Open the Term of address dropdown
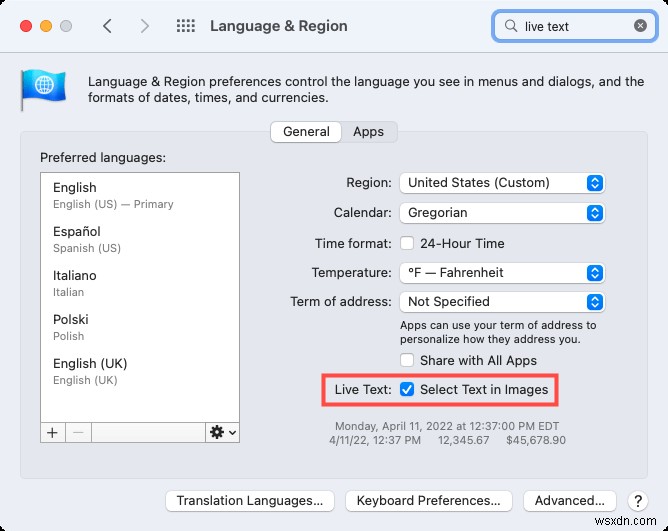Image resolution: width=668 pixels, height=531 pixels. click(502, 302)
